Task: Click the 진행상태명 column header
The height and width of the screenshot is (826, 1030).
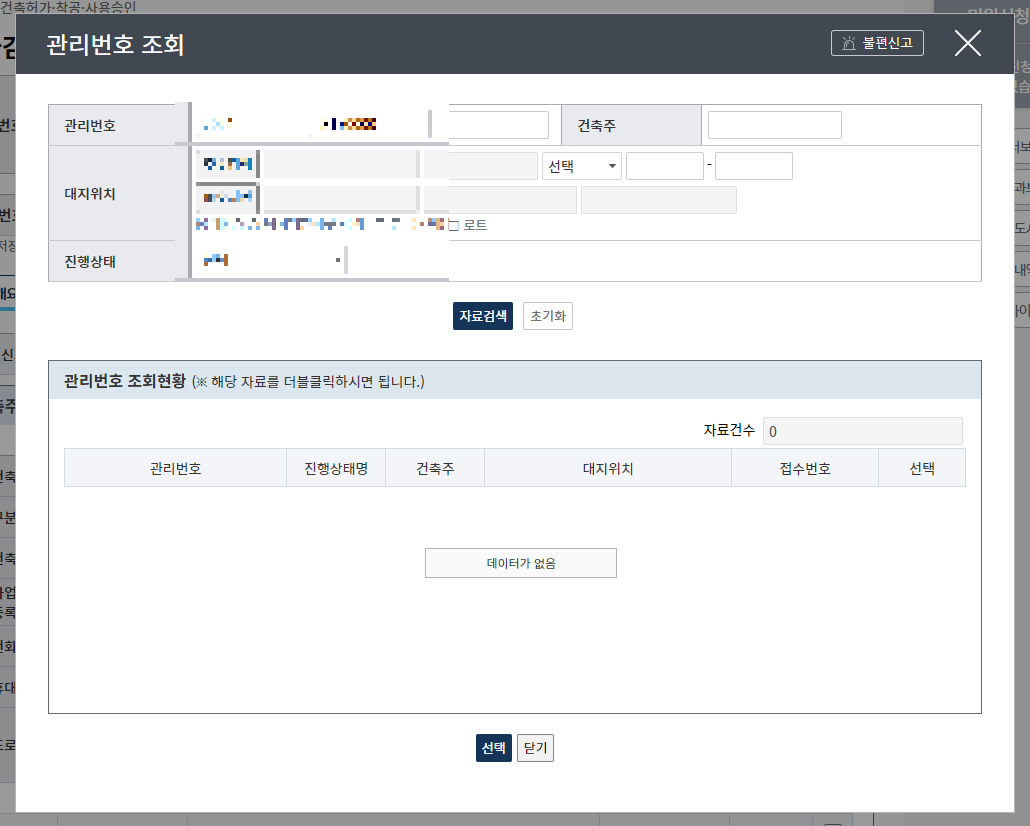Action: pyautogui.click(x=336, y=466)
